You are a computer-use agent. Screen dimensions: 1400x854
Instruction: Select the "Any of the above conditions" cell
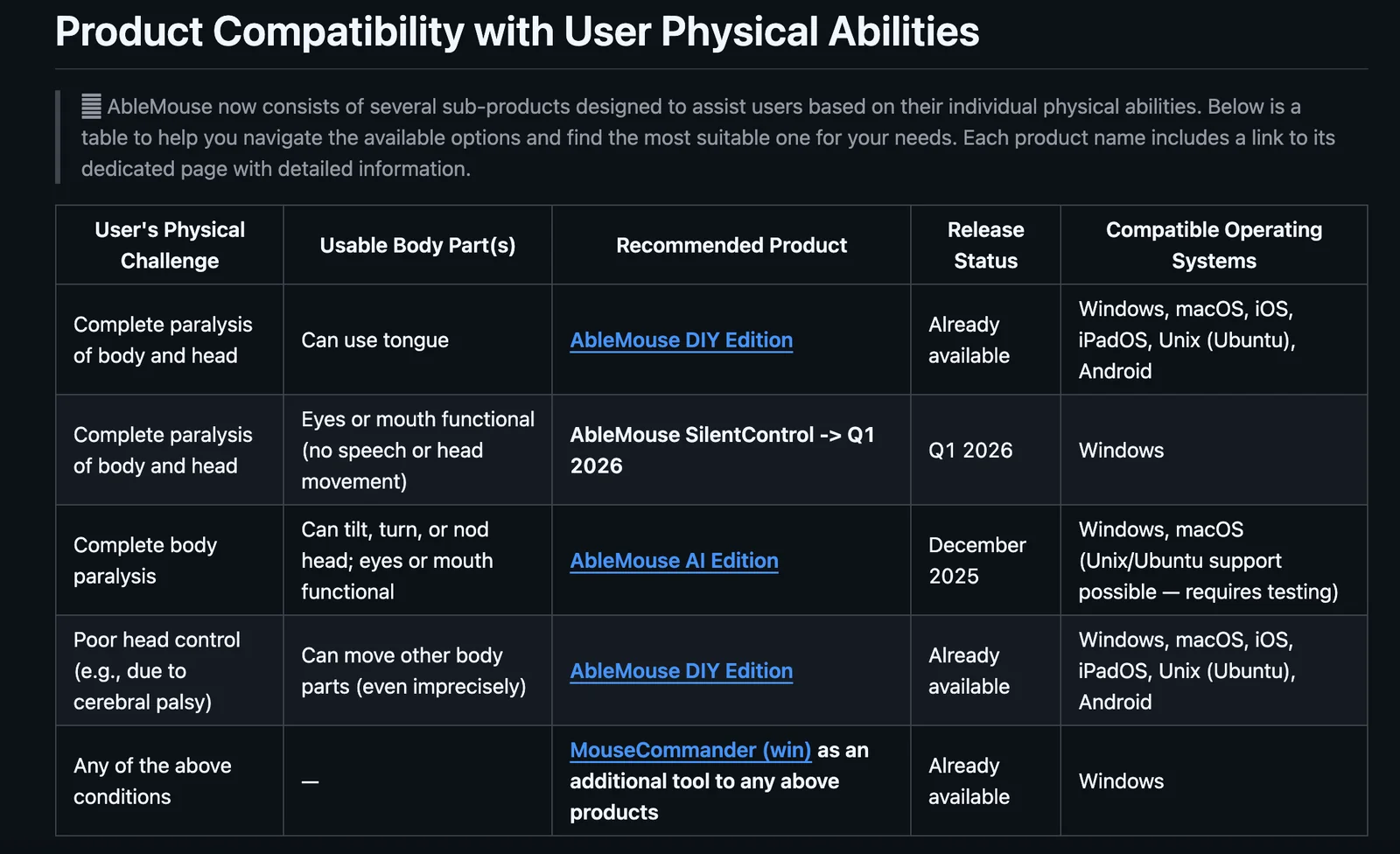pos(152,780)
